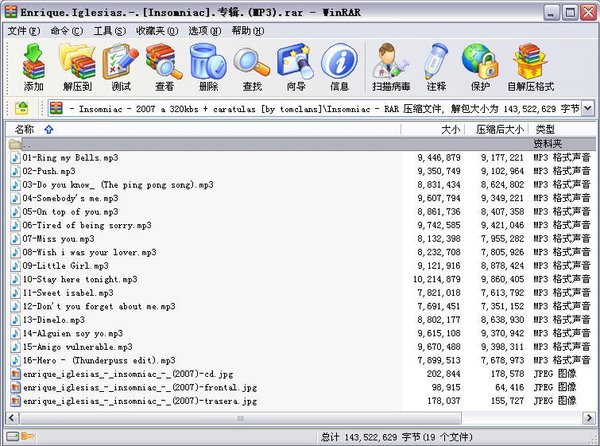Select file 11-Sweet isabel.mp3
Viewport: 600px width, 446px height.
[x=68, y=293]
